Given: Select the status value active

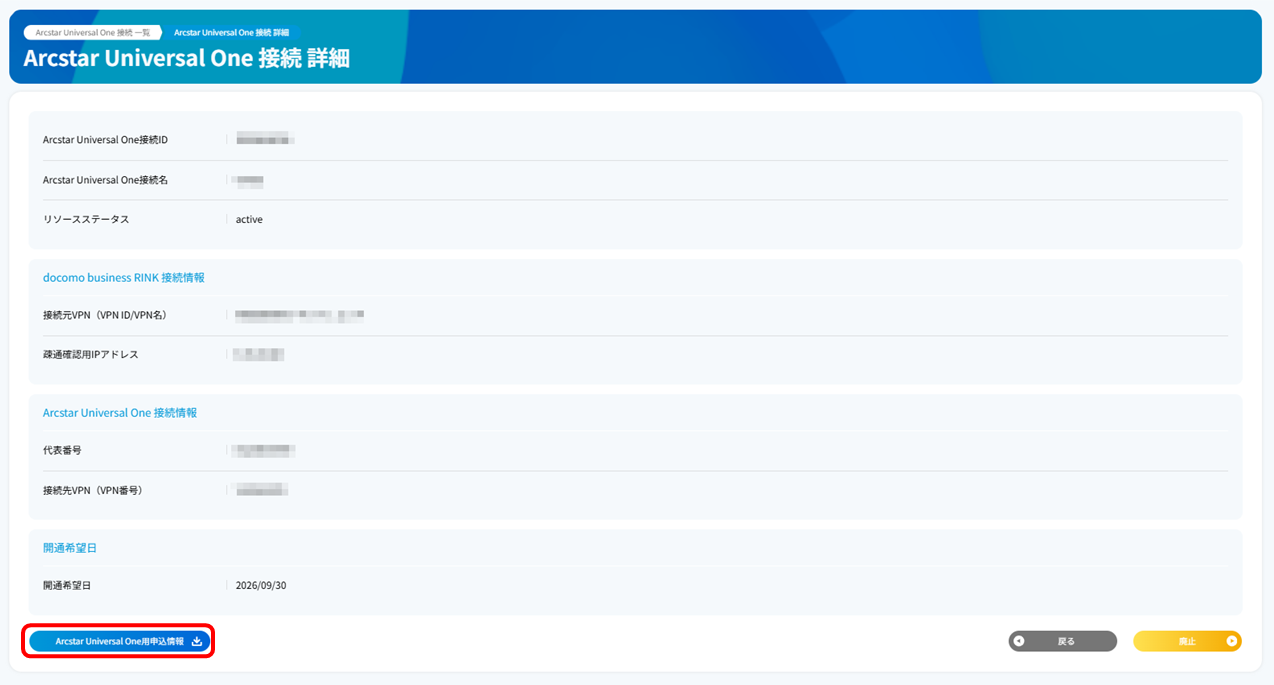Looking at the screenshot, I should pyautogui.click(x=249, y=219).
